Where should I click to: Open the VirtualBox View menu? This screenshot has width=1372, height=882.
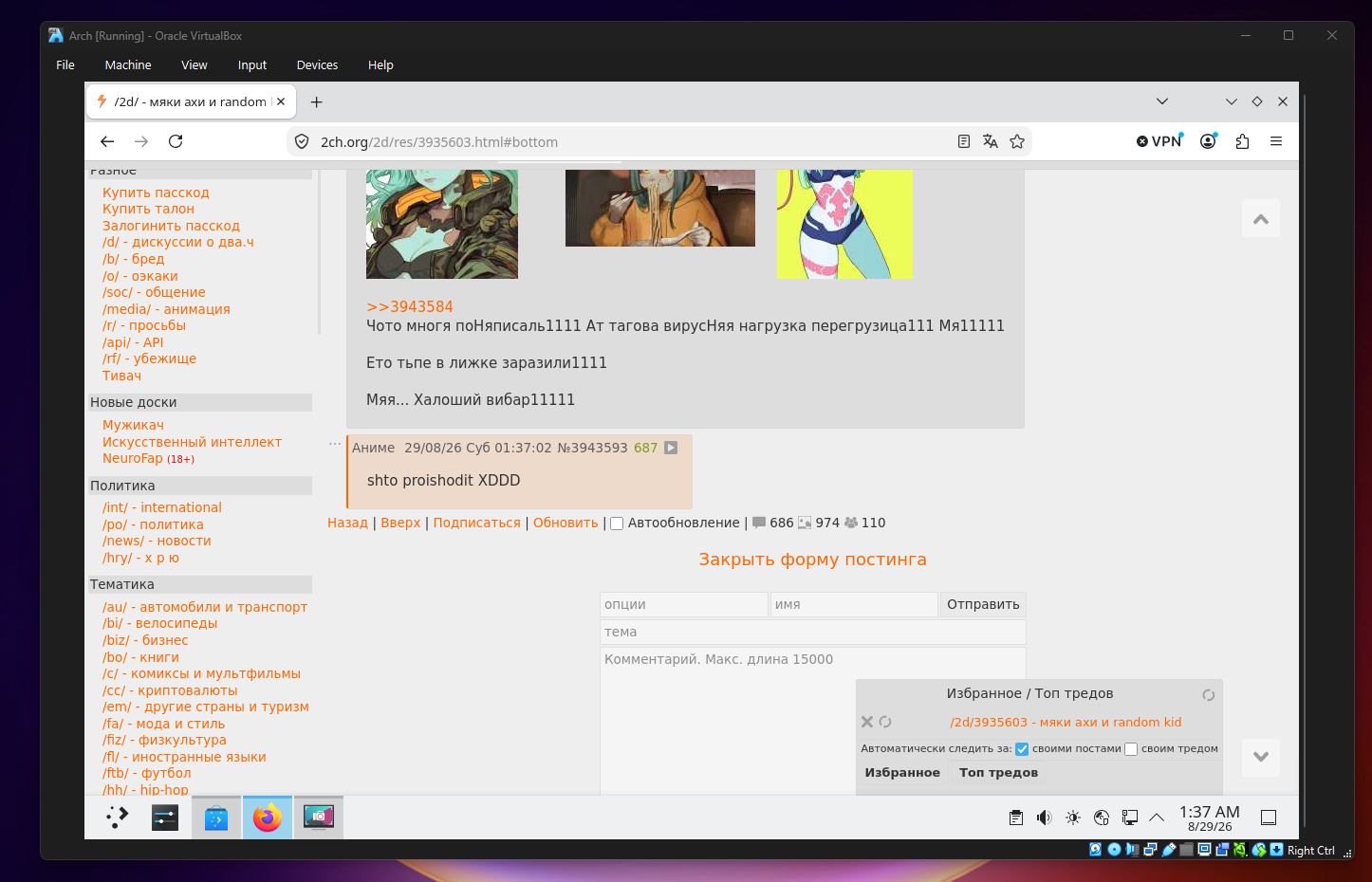195,65
